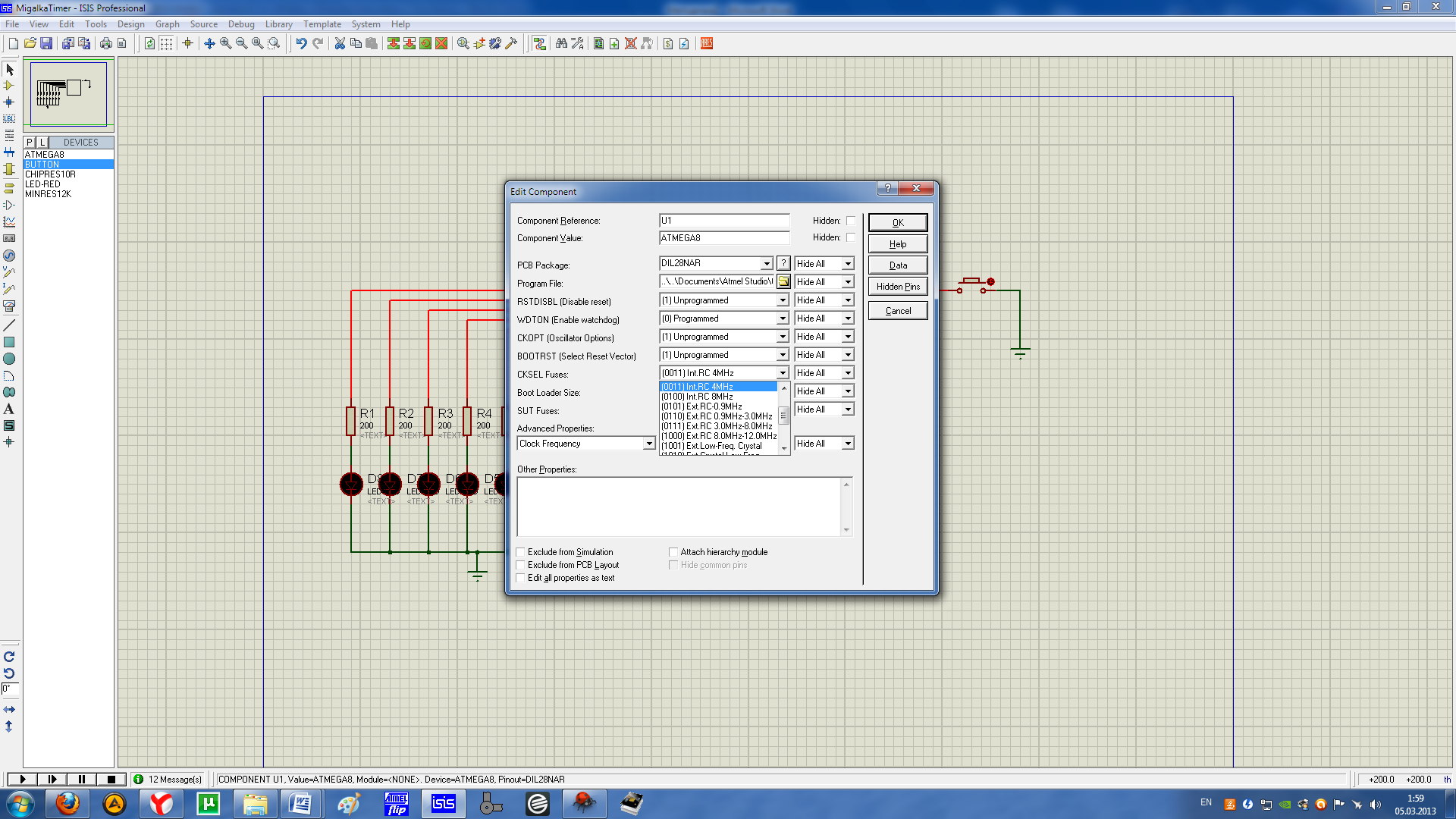Open the File menu
The image size is (1456, 819).
pyautogui.click(x=12, y=24)
